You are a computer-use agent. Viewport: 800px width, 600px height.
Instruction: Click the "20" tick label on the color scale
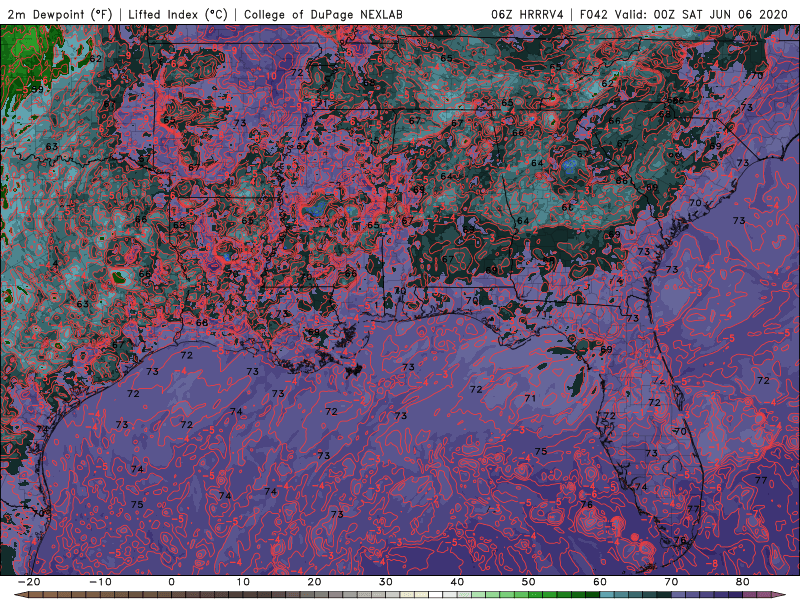pyautogui.click(x=314, y=582)
